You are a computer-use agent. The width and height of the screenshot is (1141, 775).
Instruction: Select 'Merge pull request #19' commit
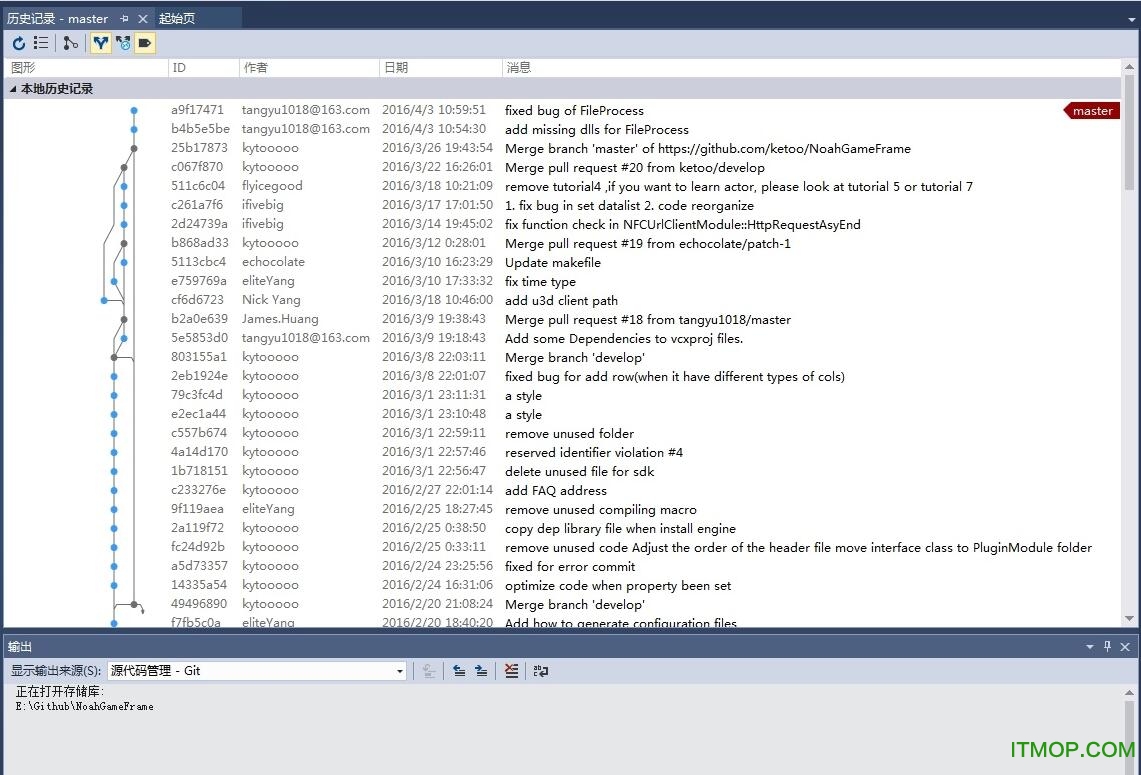[562, 243]
